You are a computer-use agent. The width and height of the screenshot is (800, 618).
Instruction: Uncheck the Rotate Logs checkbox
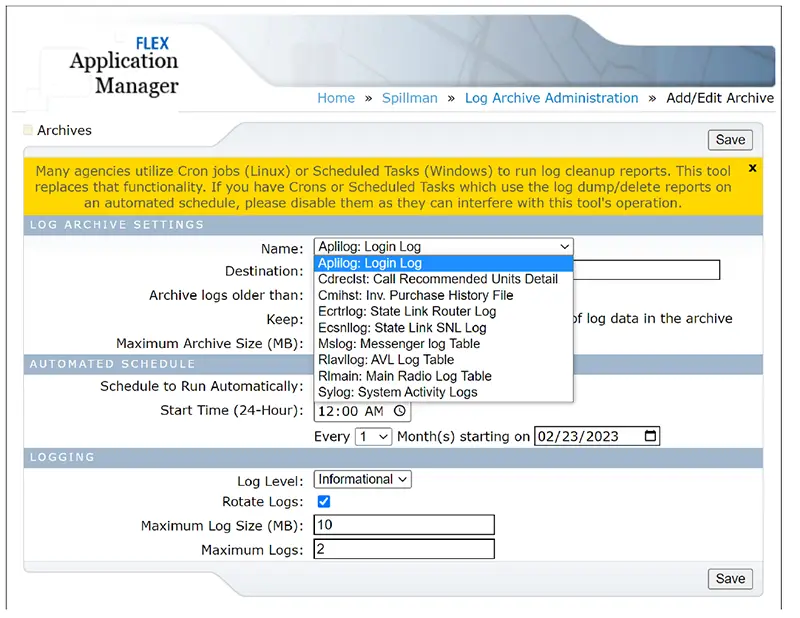(323, 502)
